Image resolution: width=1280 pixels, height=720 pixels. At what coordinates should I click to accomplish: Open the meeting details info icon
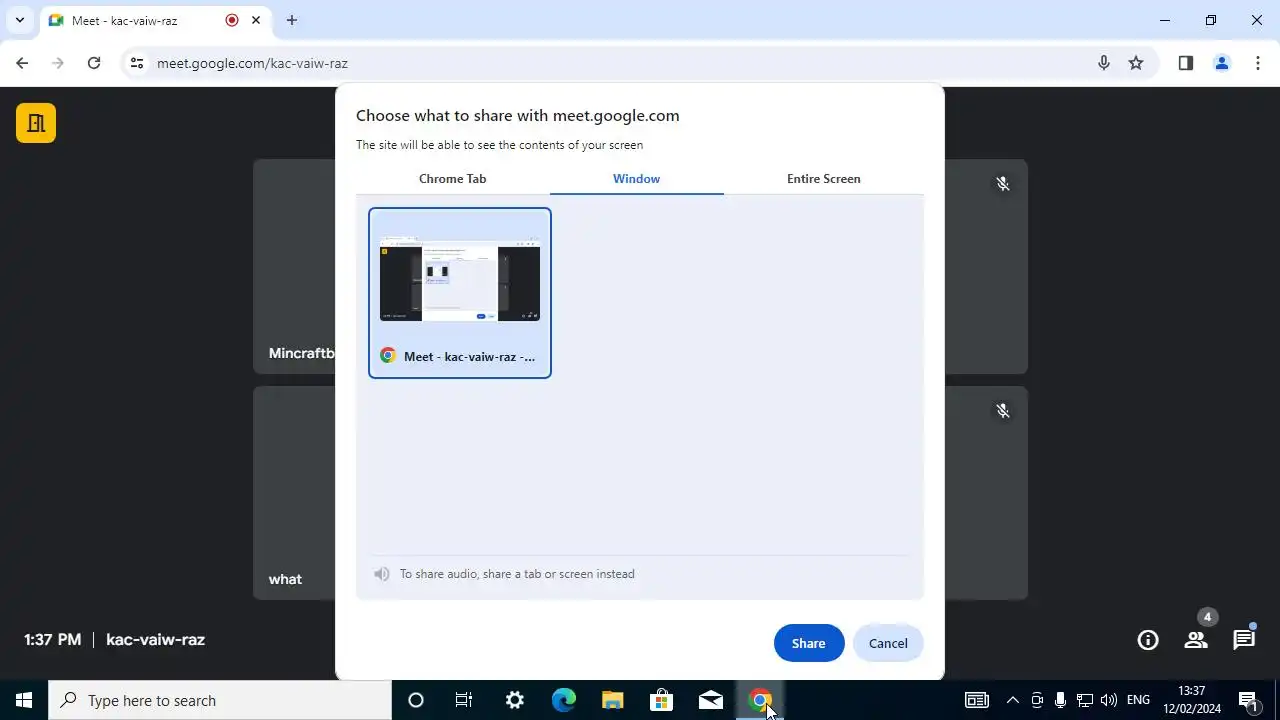pyautogui.click(x=1148, y=640)
